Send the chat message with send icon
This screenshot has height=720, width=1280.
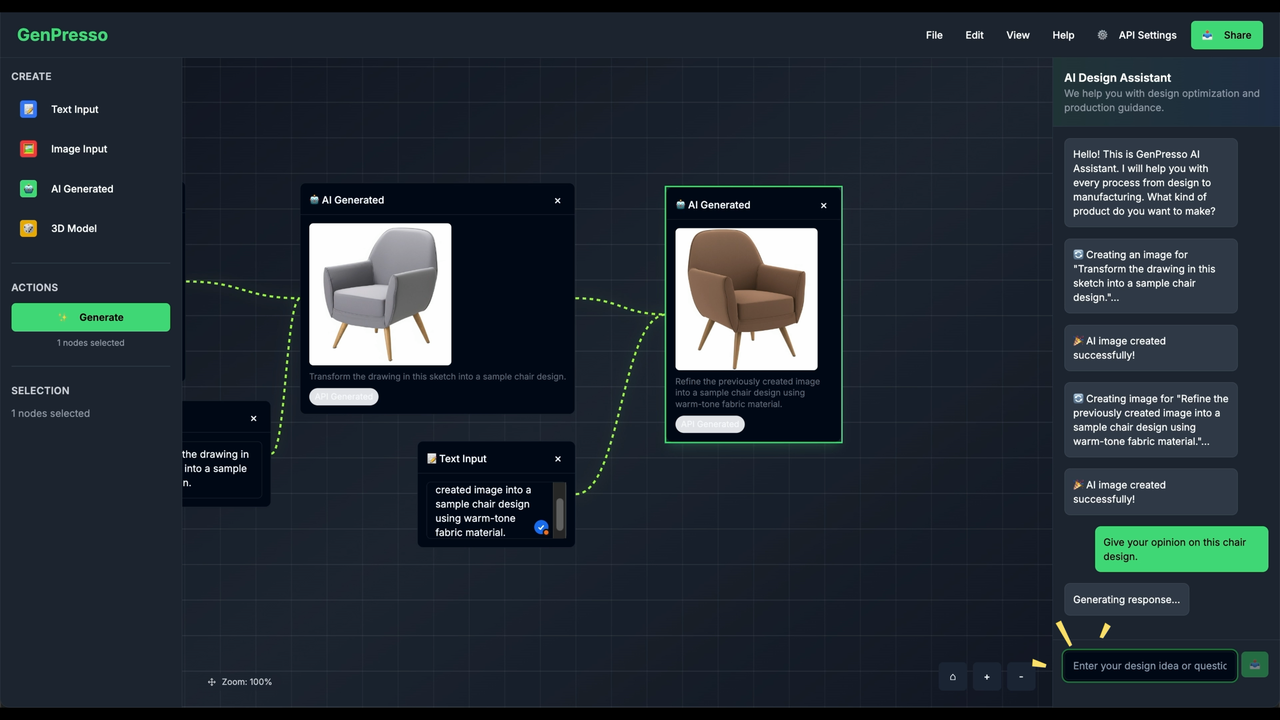click(1254, 665)
